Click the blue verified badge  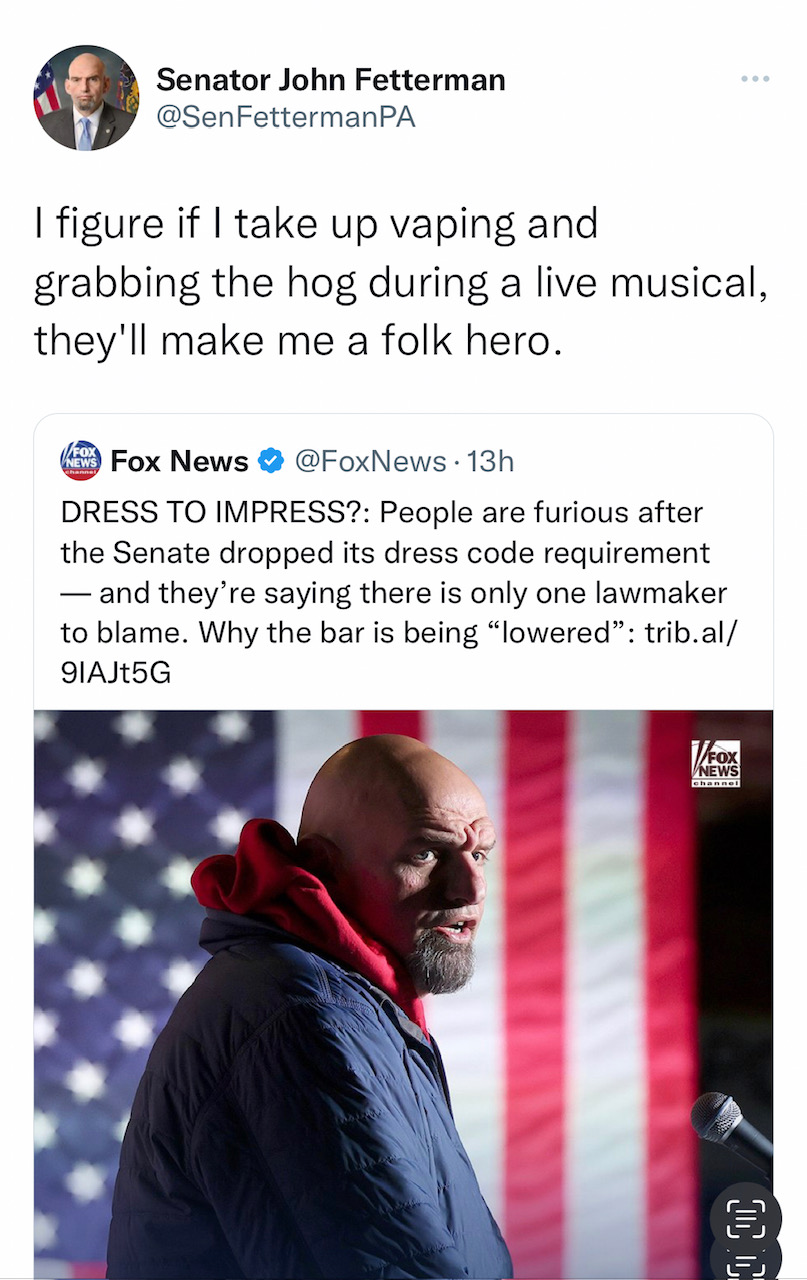click(x=270, y=461)
